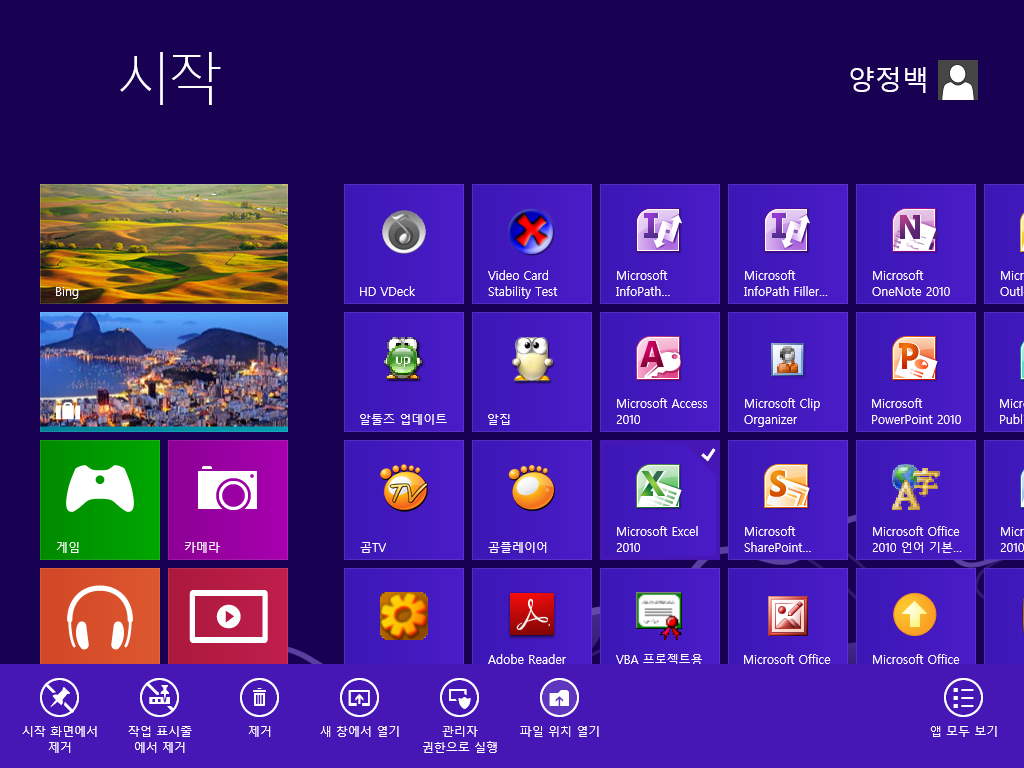Screen dimensions: 1024x768
Task: Click 작업 표시줄에서 제거 (unpin from taskbar)
Action: (160, 716)
